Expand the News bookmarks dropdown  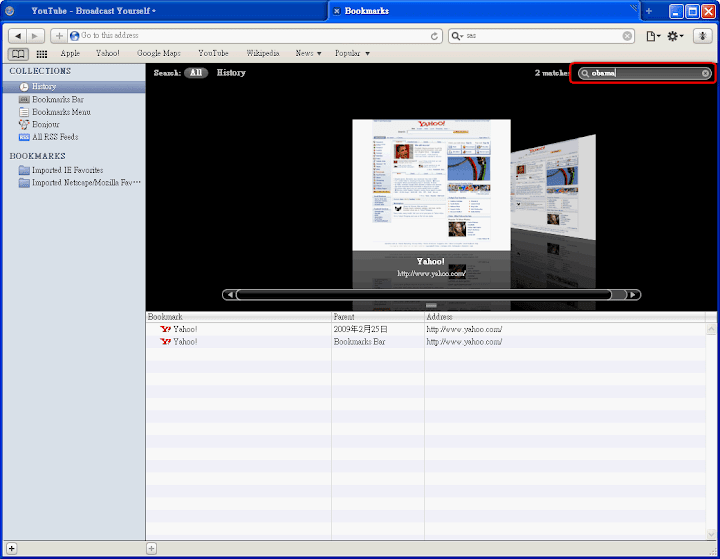pyautogui.click(x=308, y=53)
